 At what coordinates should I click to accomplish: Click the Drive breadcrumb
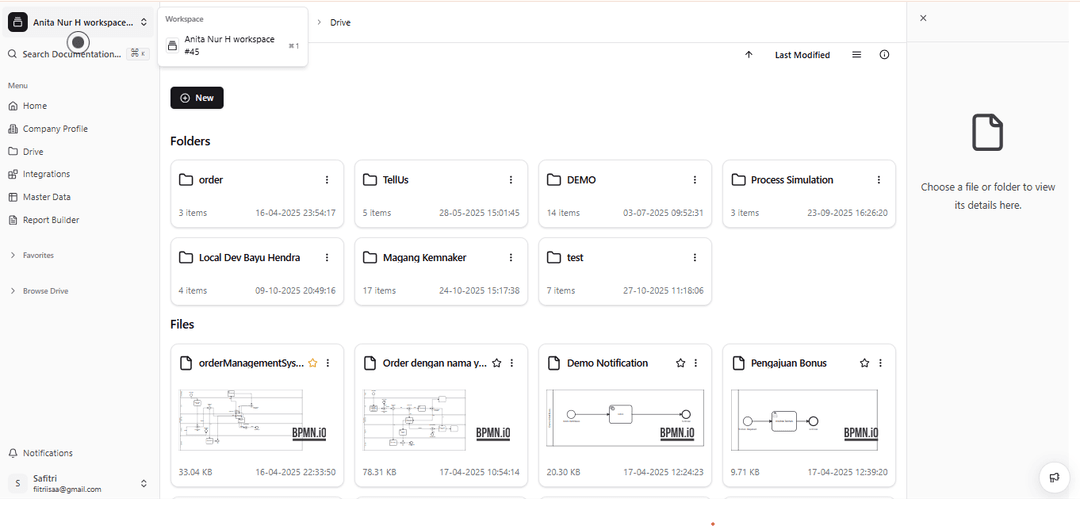340,23
